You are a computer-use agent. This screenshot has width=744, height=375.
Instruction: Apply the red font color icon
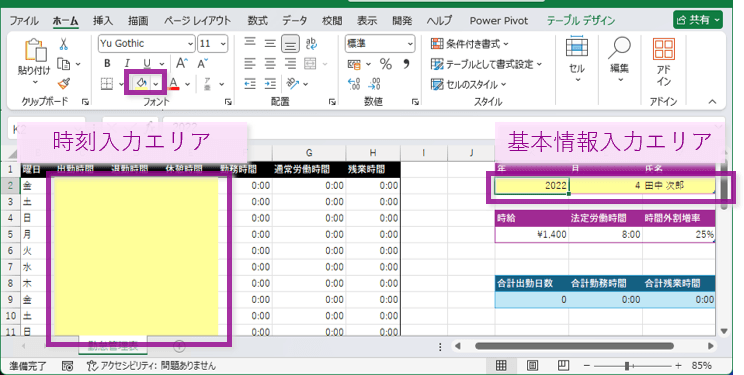(x=174, y=84)
